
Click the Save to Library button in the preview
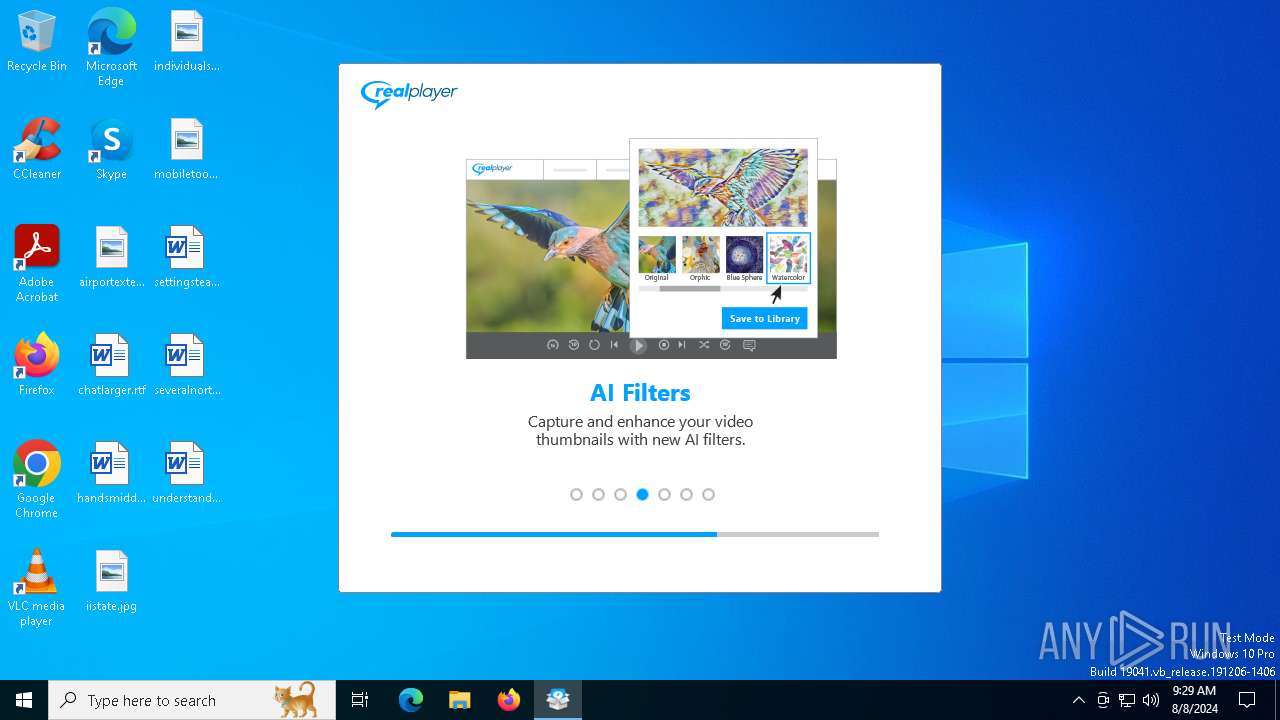pyautogui.click(x=764, y=318)
